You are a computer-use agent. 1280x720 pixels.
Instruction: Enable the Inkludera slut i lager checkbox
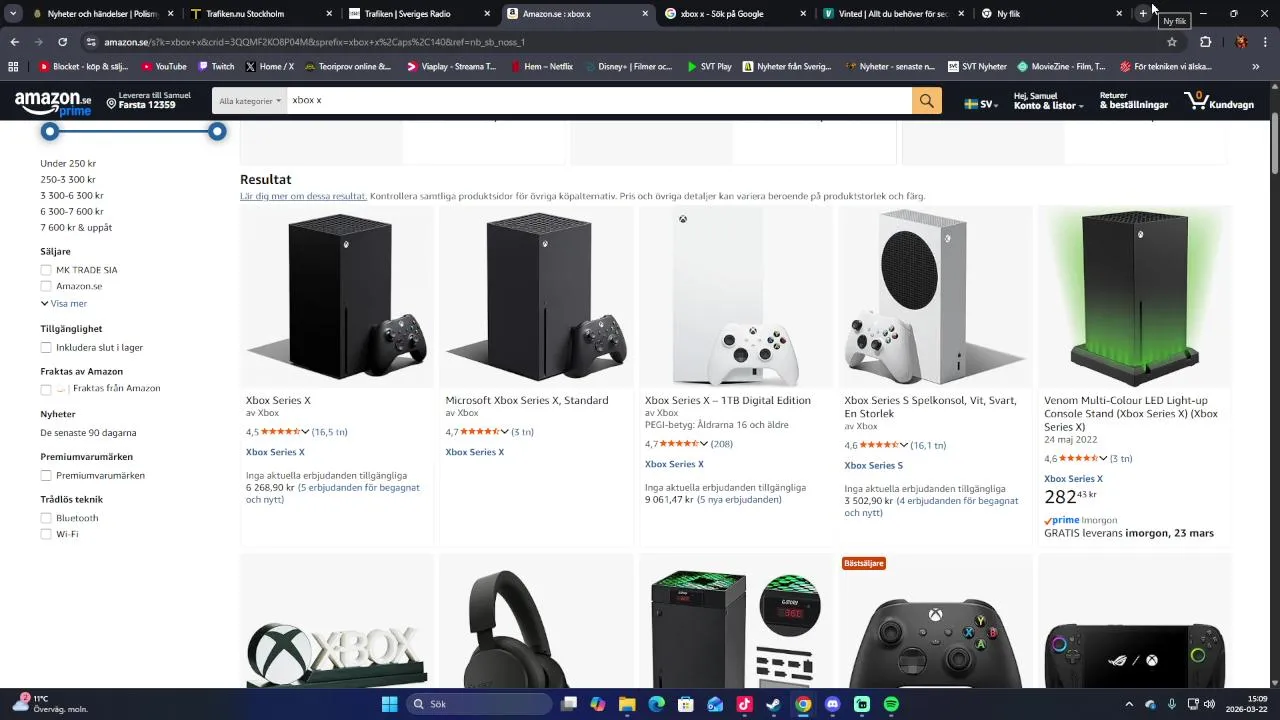(x=46, y=348)
